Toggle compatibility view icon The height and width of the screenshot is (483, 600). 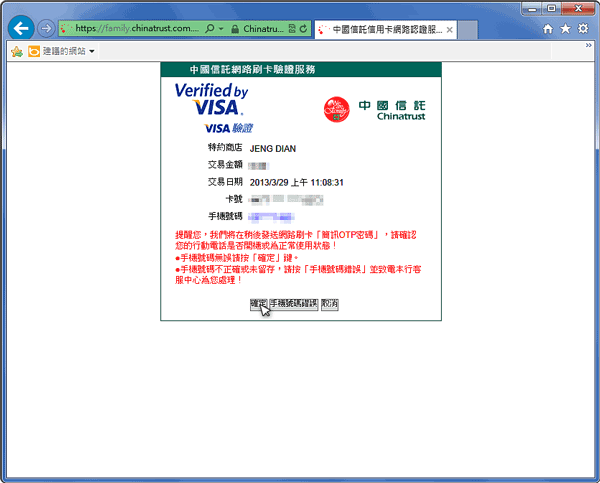point(292,29)
